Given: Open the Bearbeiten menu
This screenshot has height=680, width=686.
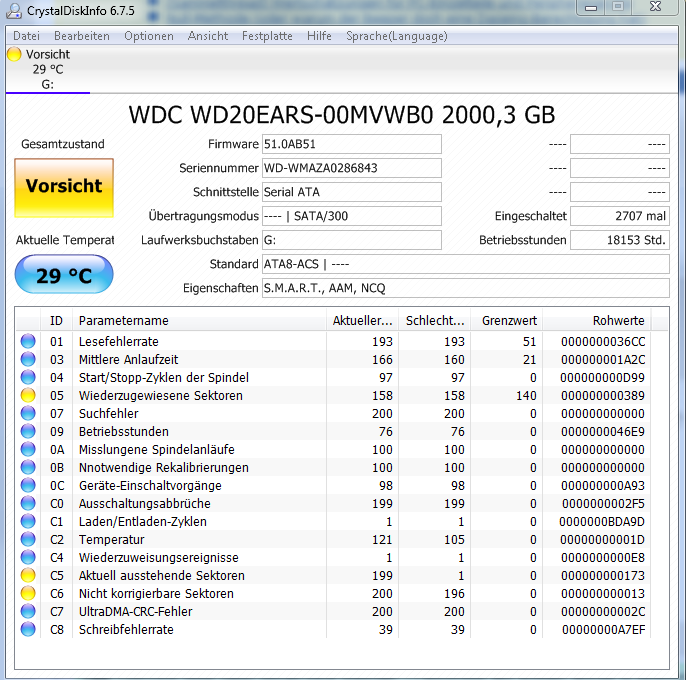Looking at the screenshot, I should click(x=82, y=36).
